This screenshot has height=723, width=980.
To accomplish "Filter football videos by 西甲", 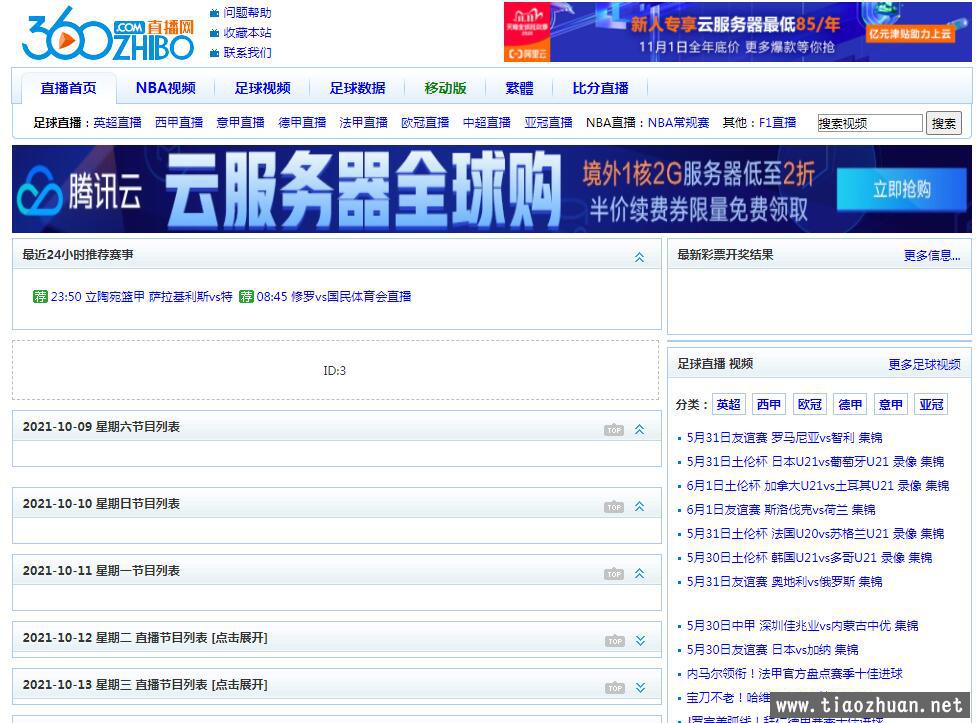I will [769, 404].
